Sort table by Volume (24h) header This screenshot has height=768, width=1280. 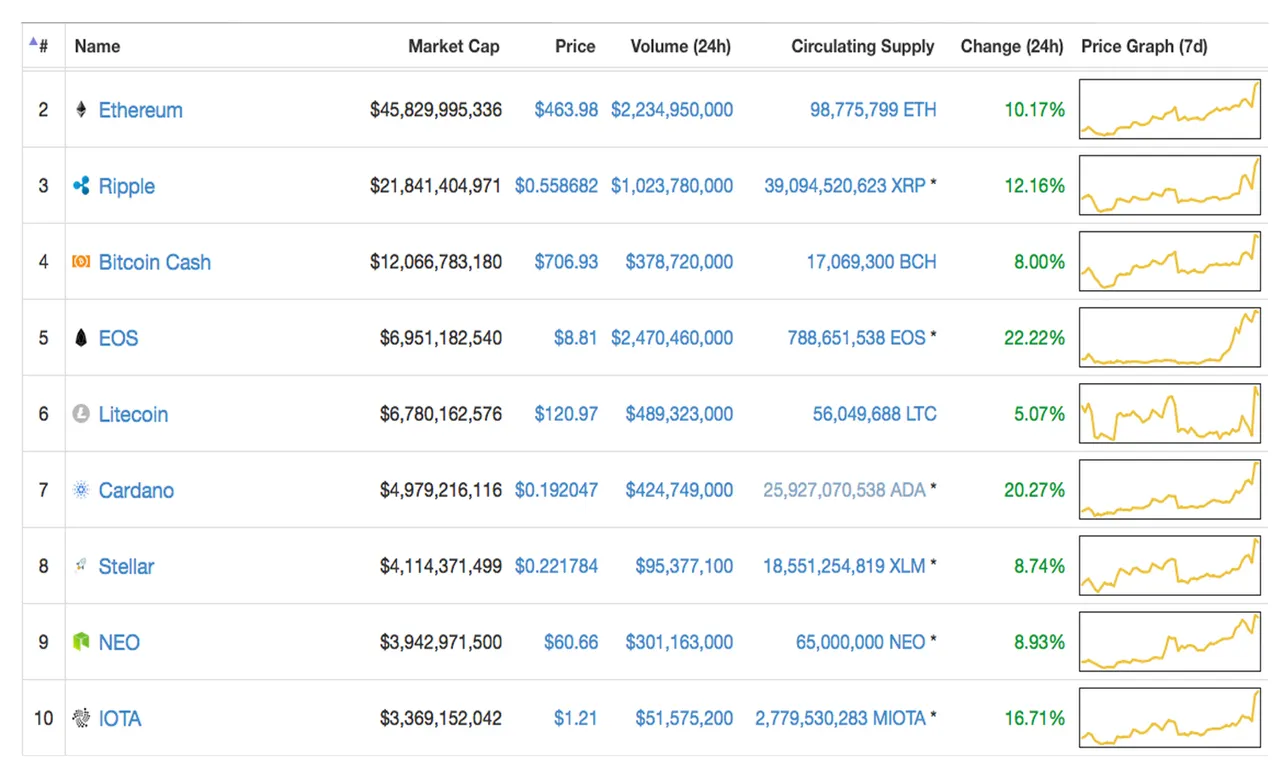(x=681, y=46)
